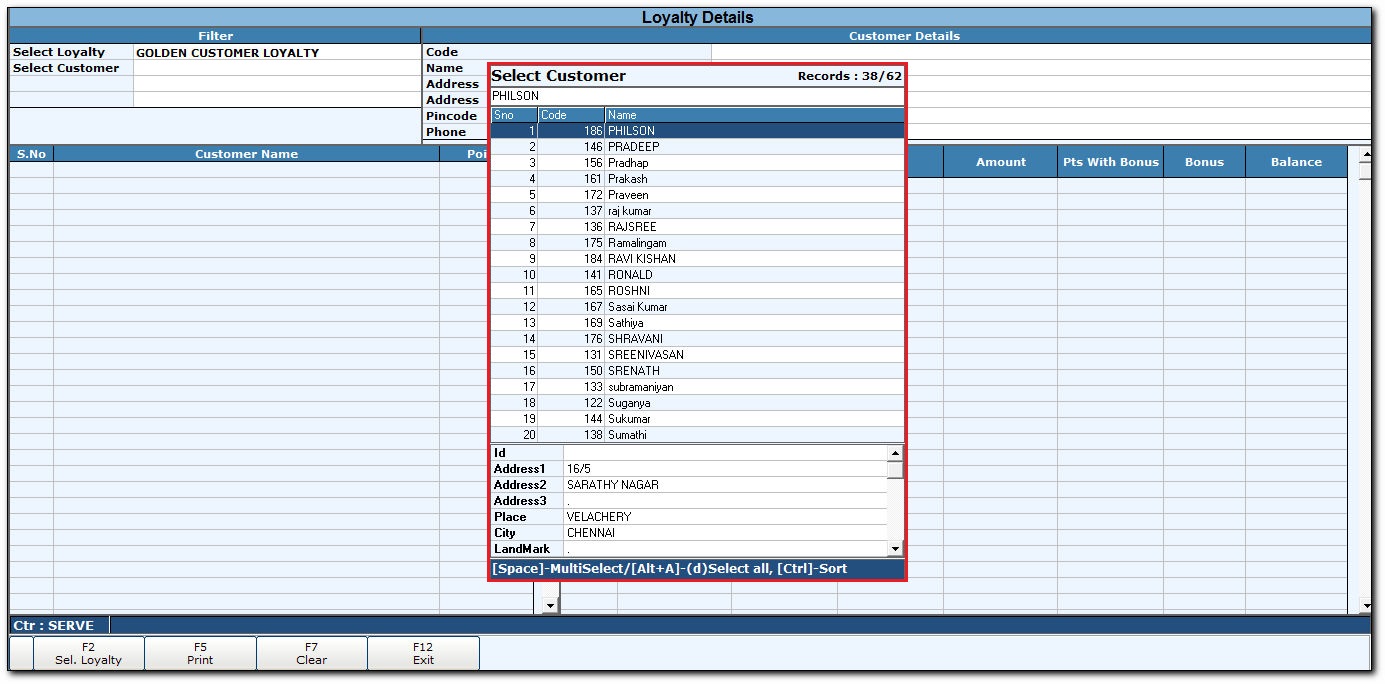
Task: Select the SHRAVANI customer row
Action: click(697, 339)
